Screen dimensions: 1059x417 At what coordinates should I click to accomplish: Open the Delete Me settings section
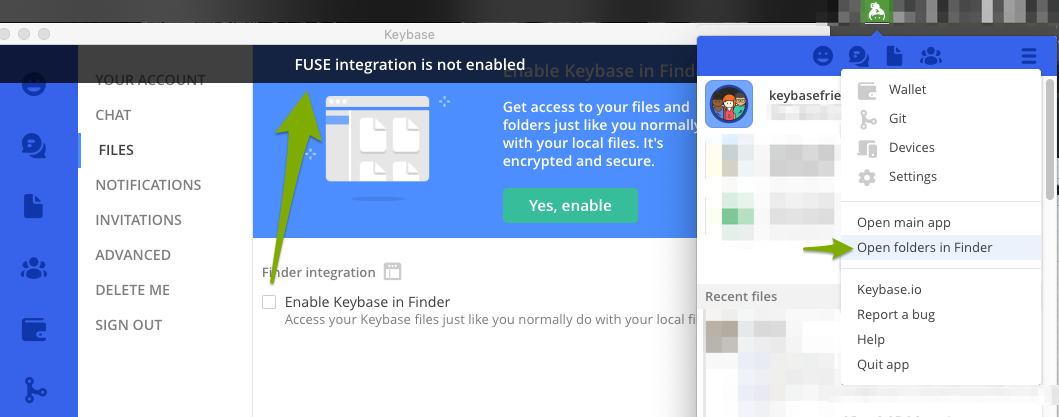click(x=132, y=291)
